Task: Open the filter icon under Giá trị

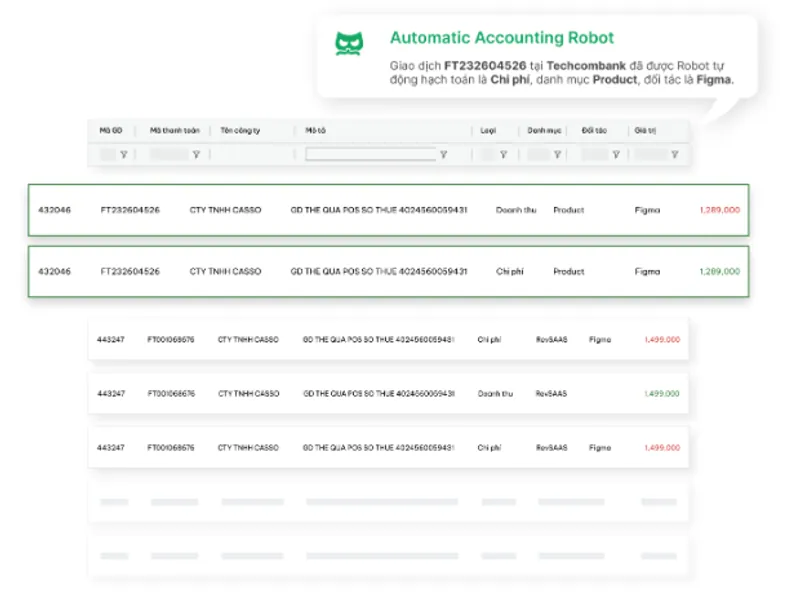Action: point(674,154)
